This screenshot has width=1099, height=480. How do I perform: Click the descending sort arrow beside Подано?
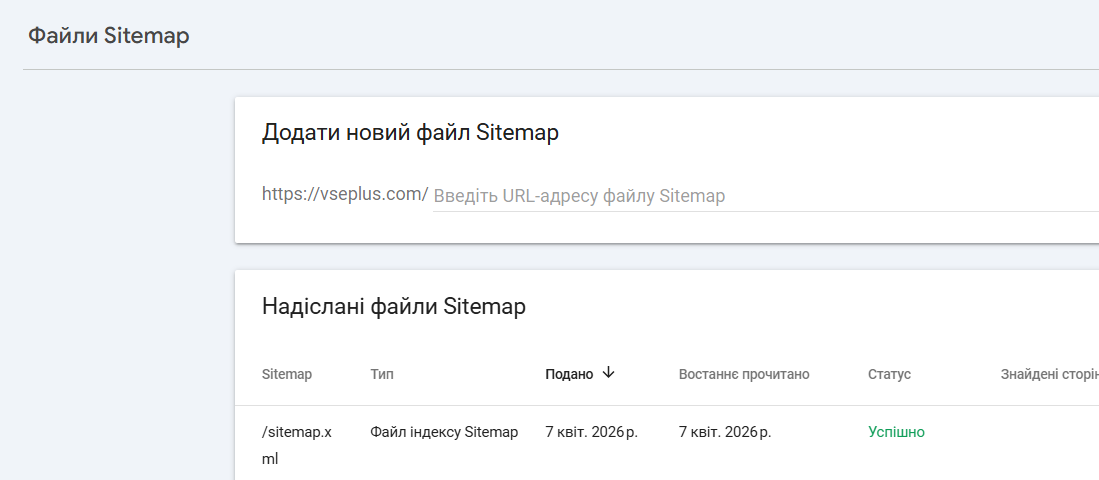pyautogui.click(x=609, y=373)
